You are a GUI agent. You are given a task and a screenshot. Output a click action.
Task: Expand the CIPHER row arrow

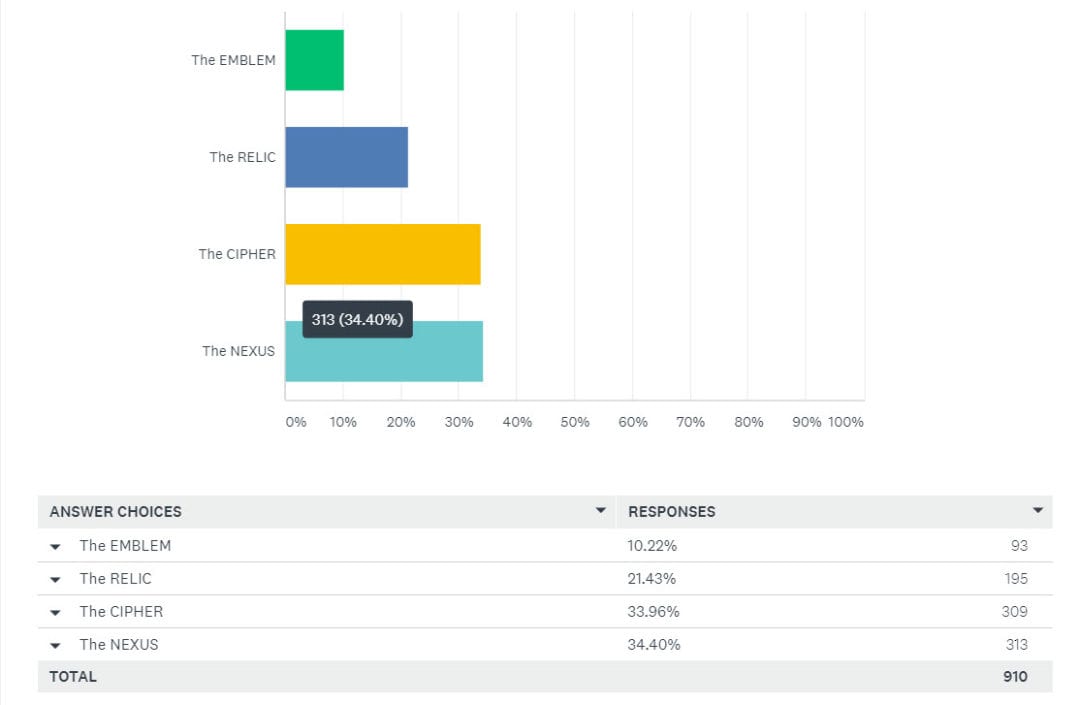point(56,613)
